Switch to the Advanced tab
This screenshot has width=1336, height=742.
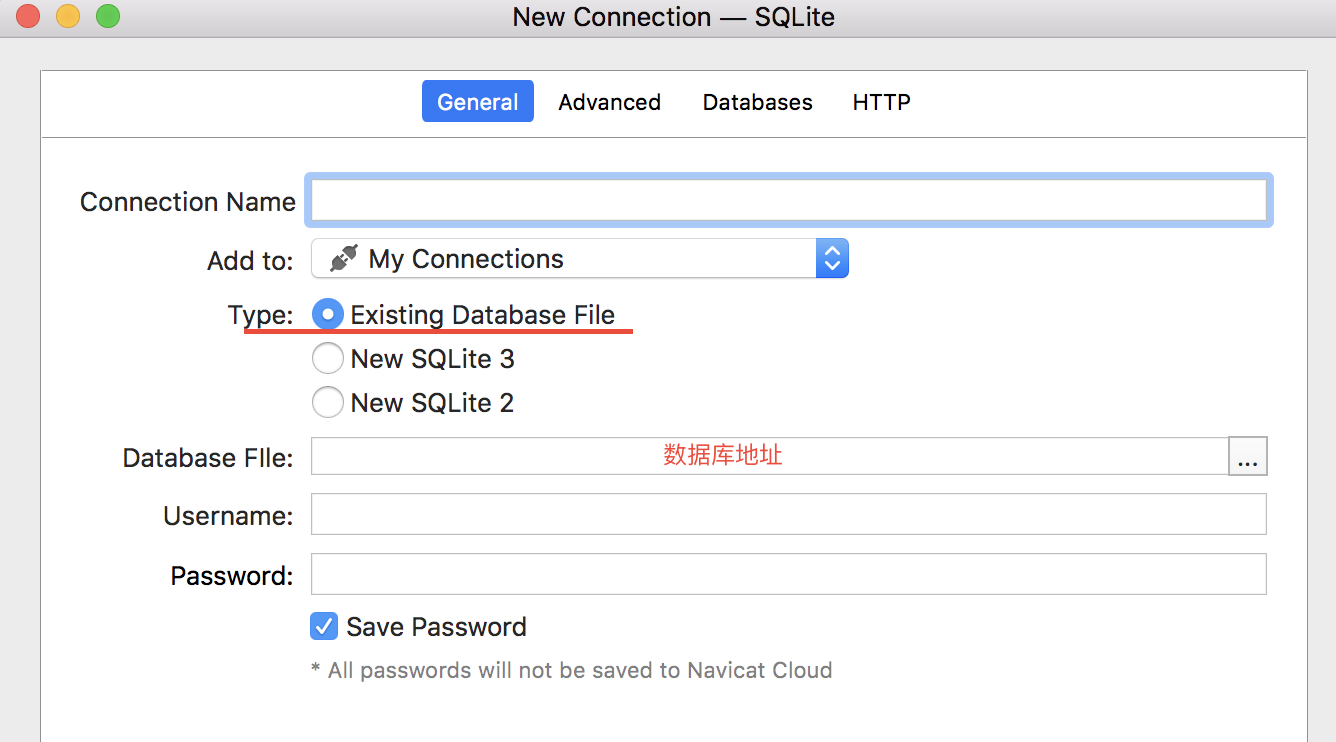coord(609,101)
